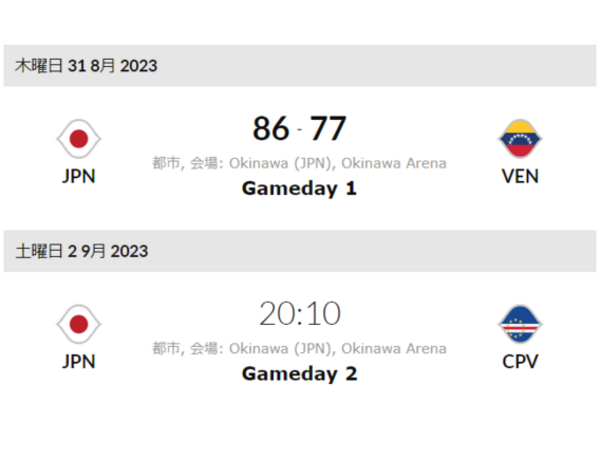The height and width of the screenshot is (450, 600).
Task: Click 都市, 会場 label in second match
Action: pos(188,349)
